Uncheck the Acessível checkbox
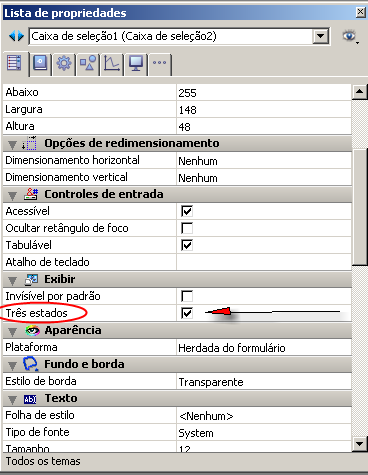The height and width of the screenshot is (475, 368). [187, 211]
